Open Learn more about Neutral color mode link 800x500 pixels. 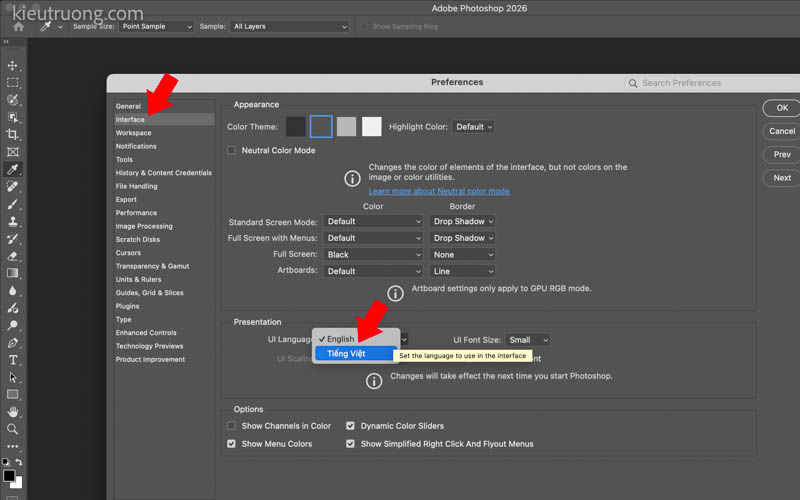tap(439, 191)
